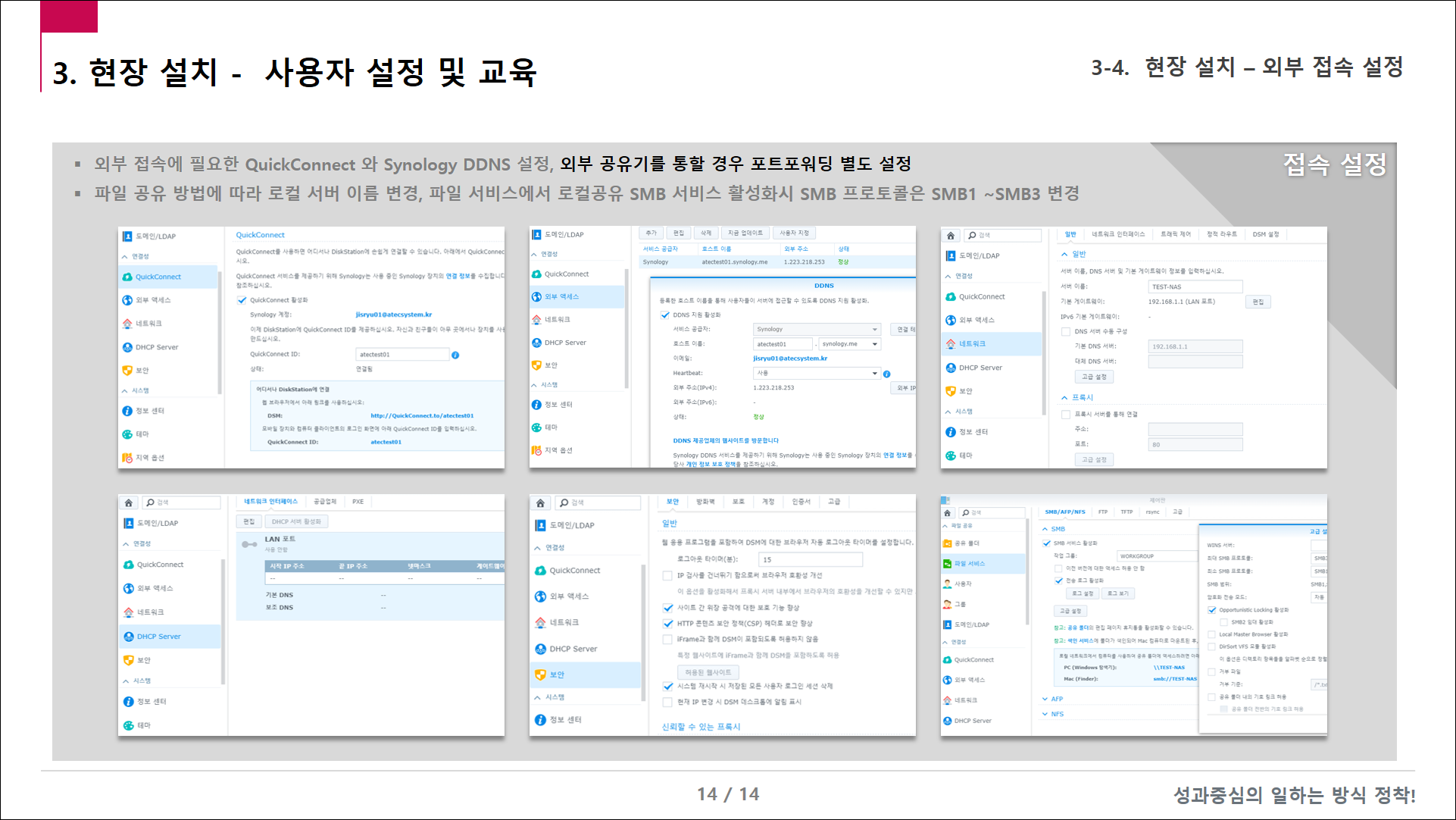
Task: Click the highlighted 보안 shield icon
Action: 540,674
